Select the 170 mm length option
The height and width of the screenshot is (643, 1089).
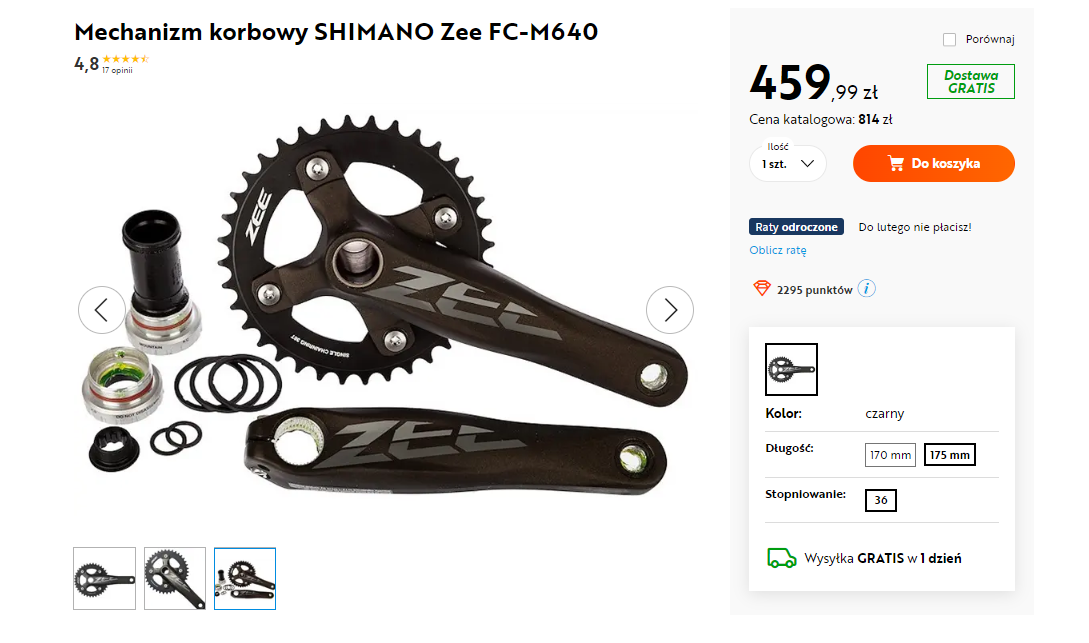(890, 455)
